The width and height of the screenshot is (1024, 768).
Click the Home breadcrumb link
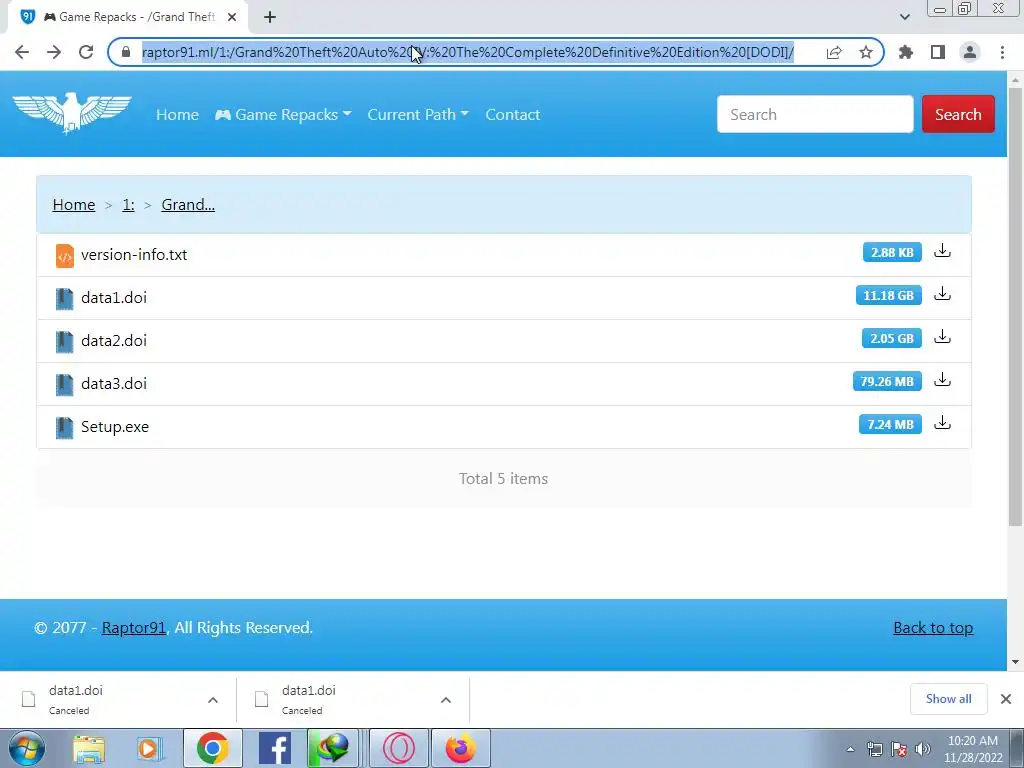coord(74,204)
